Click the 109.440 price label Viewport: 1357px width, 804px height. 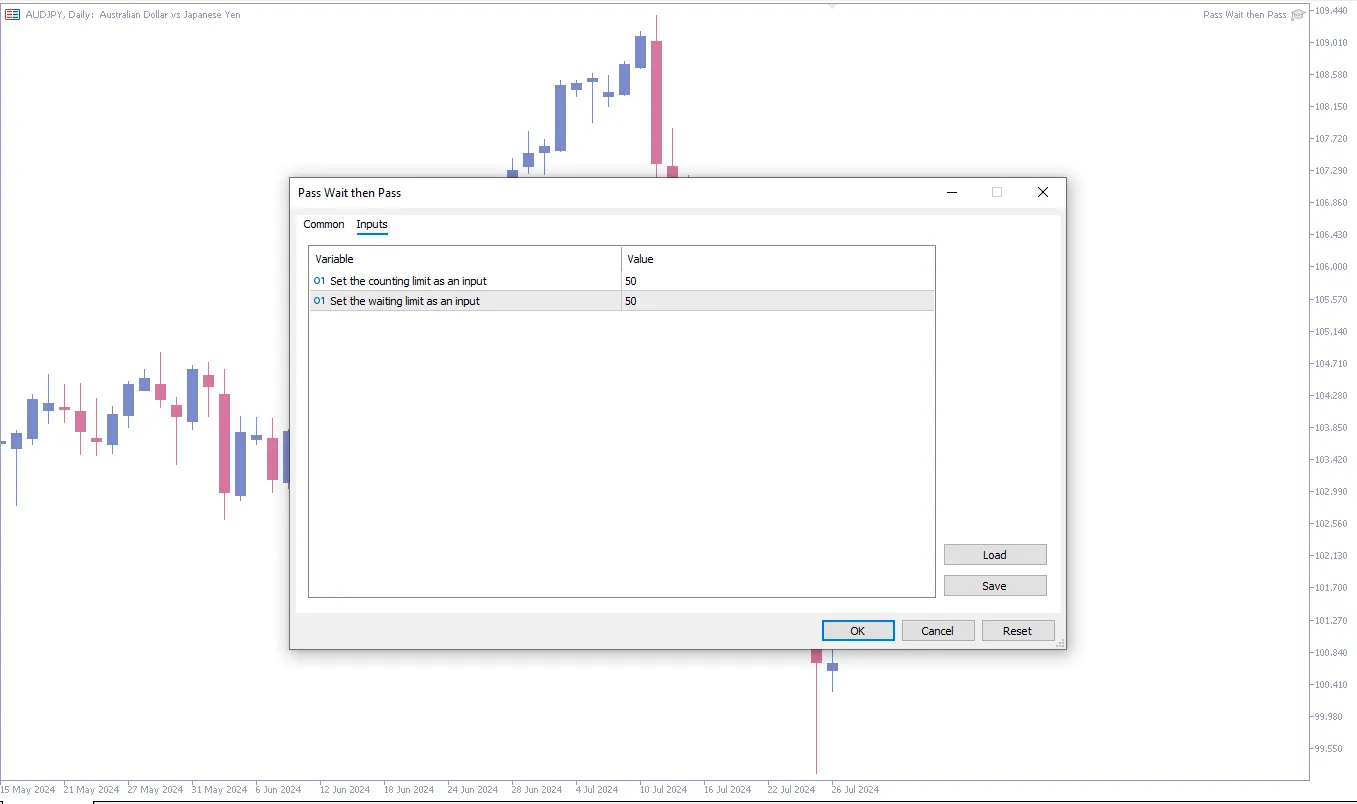tap(1331, 11)
